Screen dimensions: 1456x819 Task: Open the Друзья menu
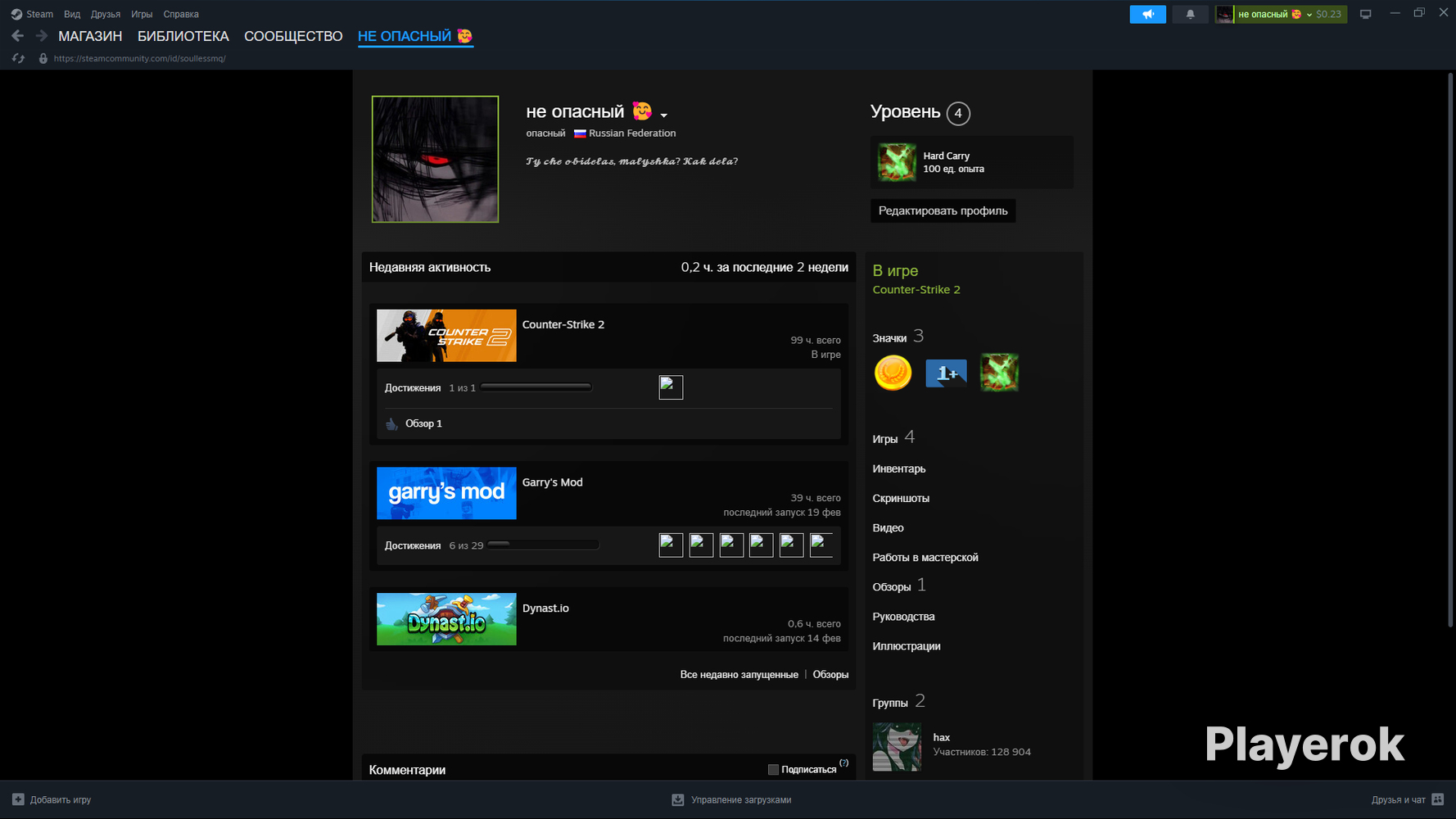[x=106, y=14]
